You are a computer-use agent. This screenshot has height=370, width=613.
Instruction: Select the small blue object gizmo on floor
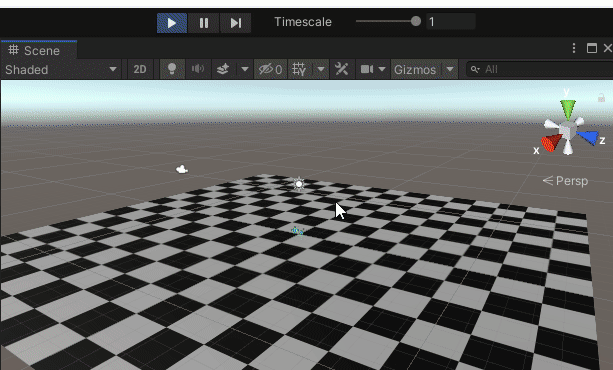click(x=297, y=232)
